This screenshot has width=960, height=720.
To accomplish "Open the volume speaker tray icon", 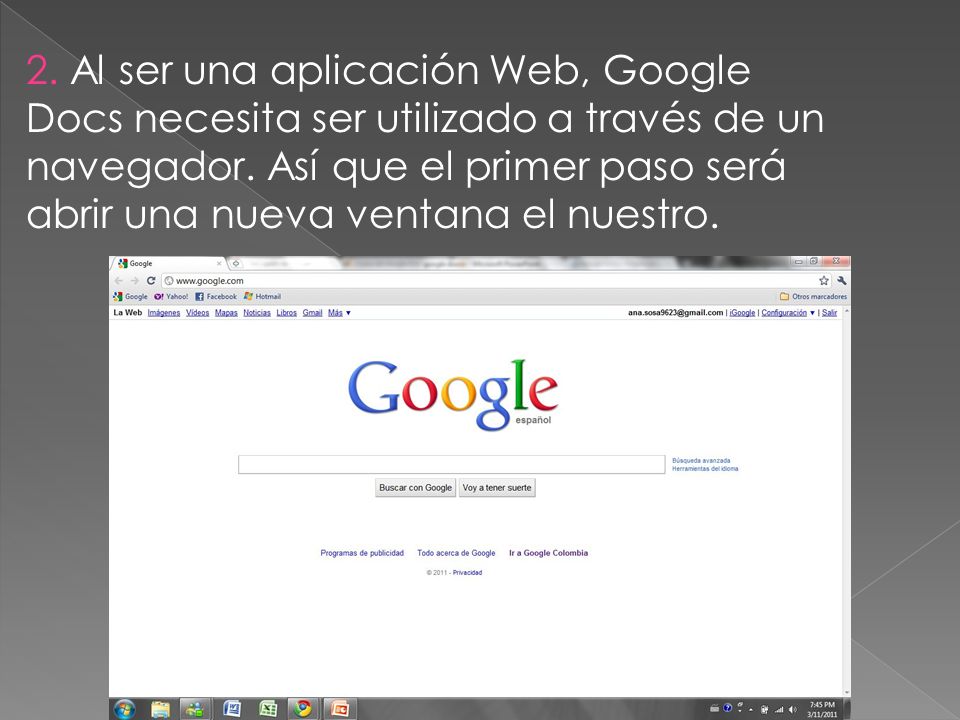I will [793, 710].
